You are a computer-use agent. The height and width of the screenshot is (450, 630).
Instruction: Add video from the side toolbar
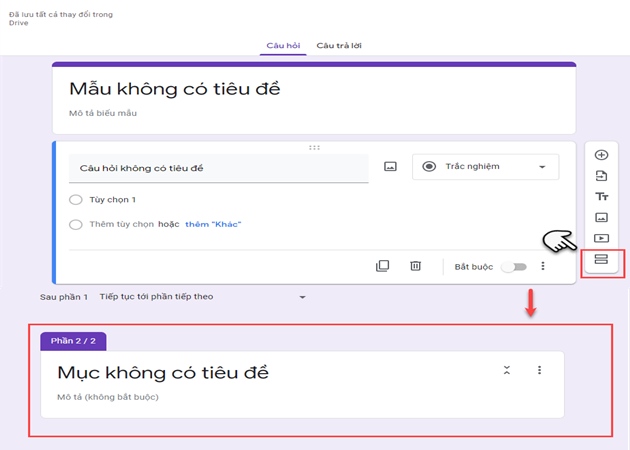point(601,238)
